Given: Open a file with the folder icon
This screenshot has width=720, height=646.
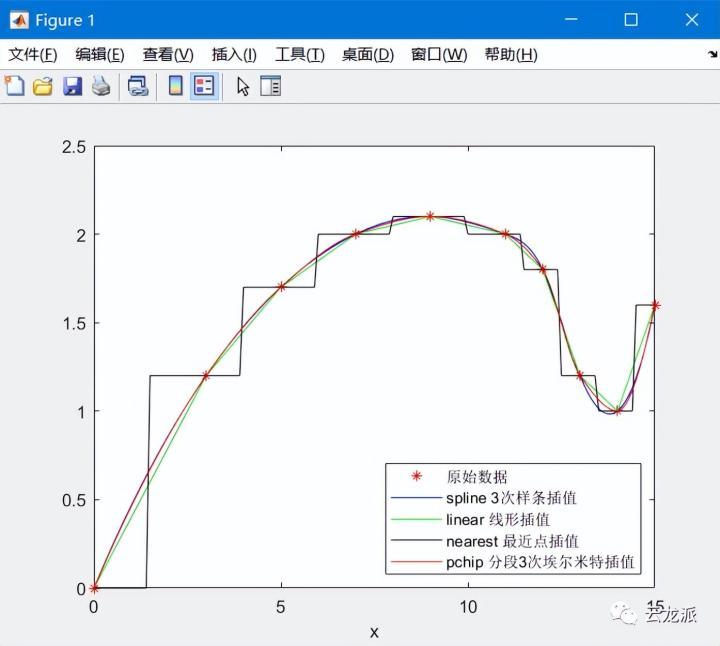Looking at the screenshot, I should pyautogui.click(x=43, y=86).
